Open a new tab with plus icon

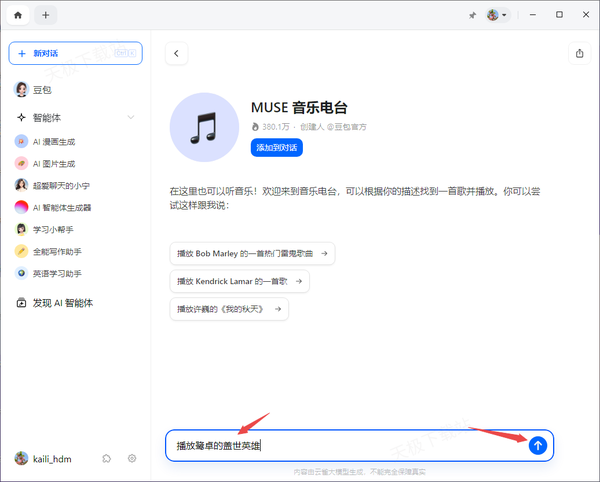[x=46, y=15]
